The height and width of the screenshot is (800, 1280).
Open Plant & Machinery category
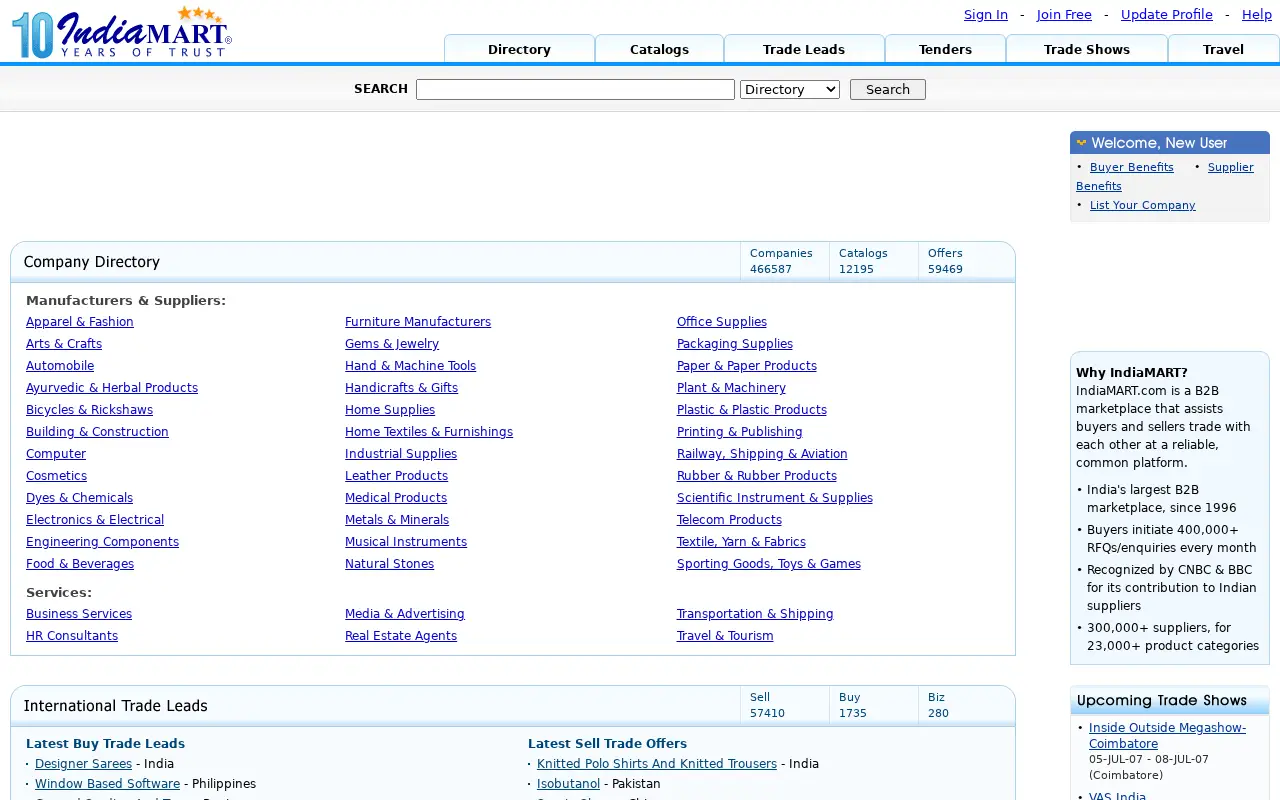731,388
